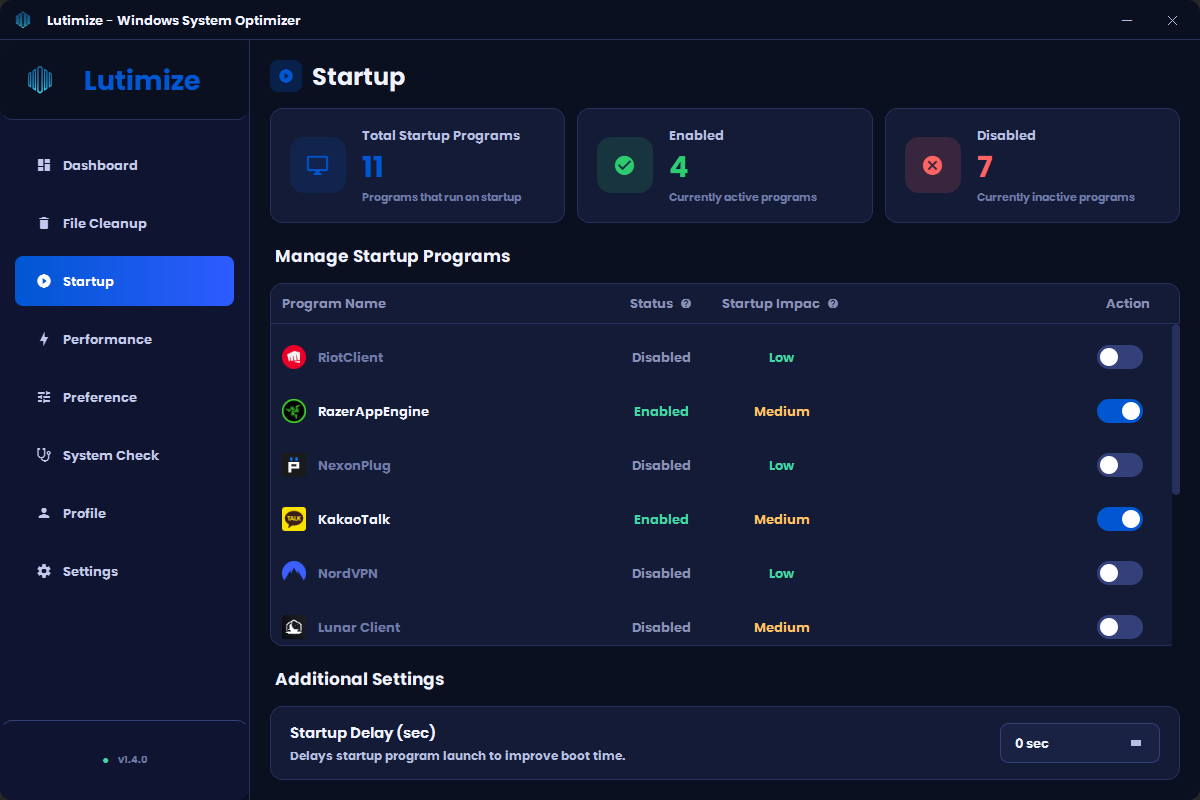Image resolution: width=1200 pixels, height=800 pixels.
Task: Select the Performance menu item
Action: 124,339
